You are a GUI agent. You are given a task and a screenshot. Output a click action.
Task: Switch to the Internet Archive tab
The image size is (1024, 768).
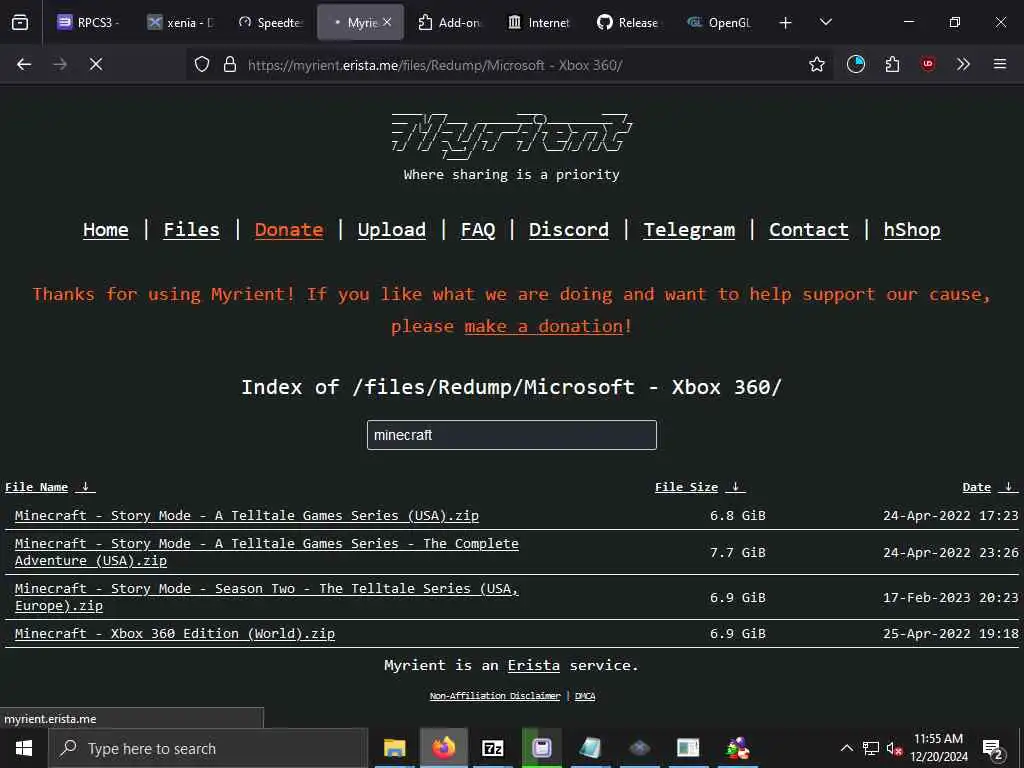(x=540, y=22)
